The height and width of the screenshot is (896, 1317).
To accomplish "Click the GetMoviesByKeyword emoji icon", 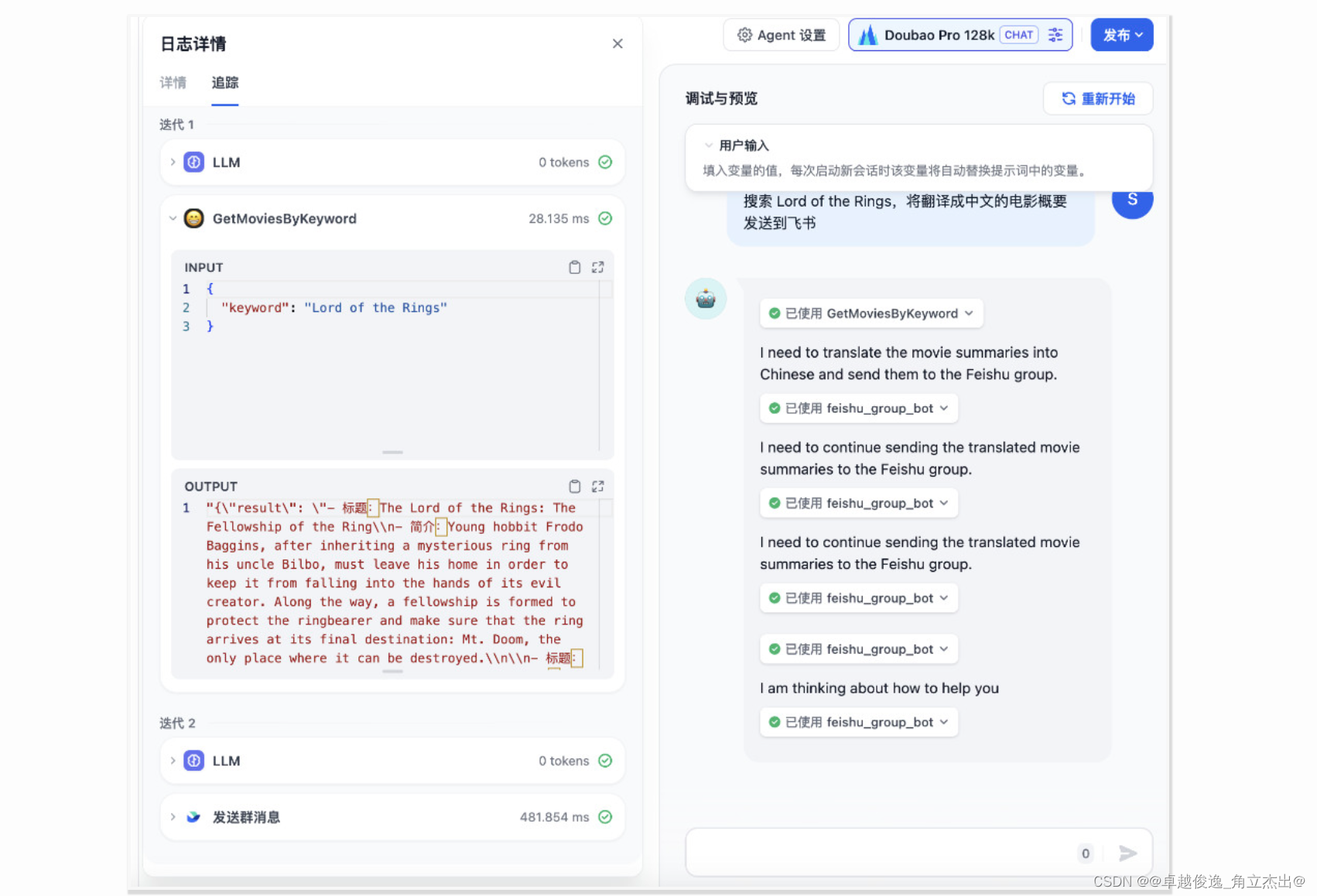I will pos(194,218).
